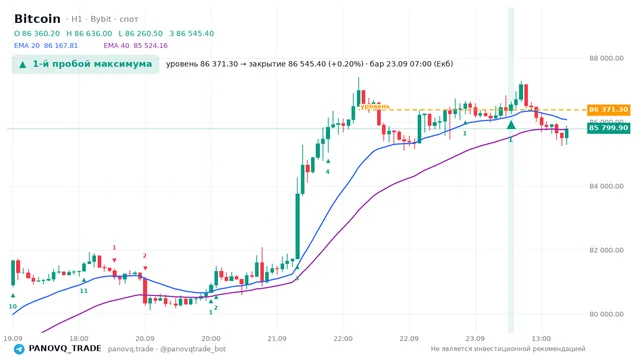The image size is (640, 360).
Task: Click the 22:00 time axis label
Action: (x=343, y=339)
